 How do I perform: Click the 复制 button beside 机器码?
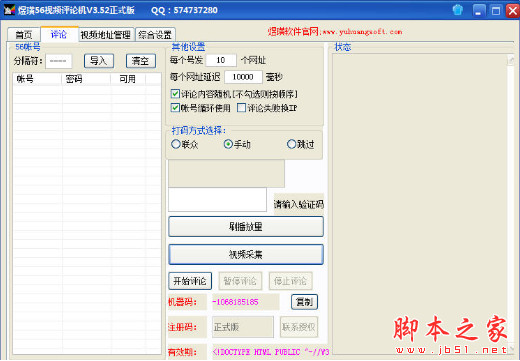[304, 302]
